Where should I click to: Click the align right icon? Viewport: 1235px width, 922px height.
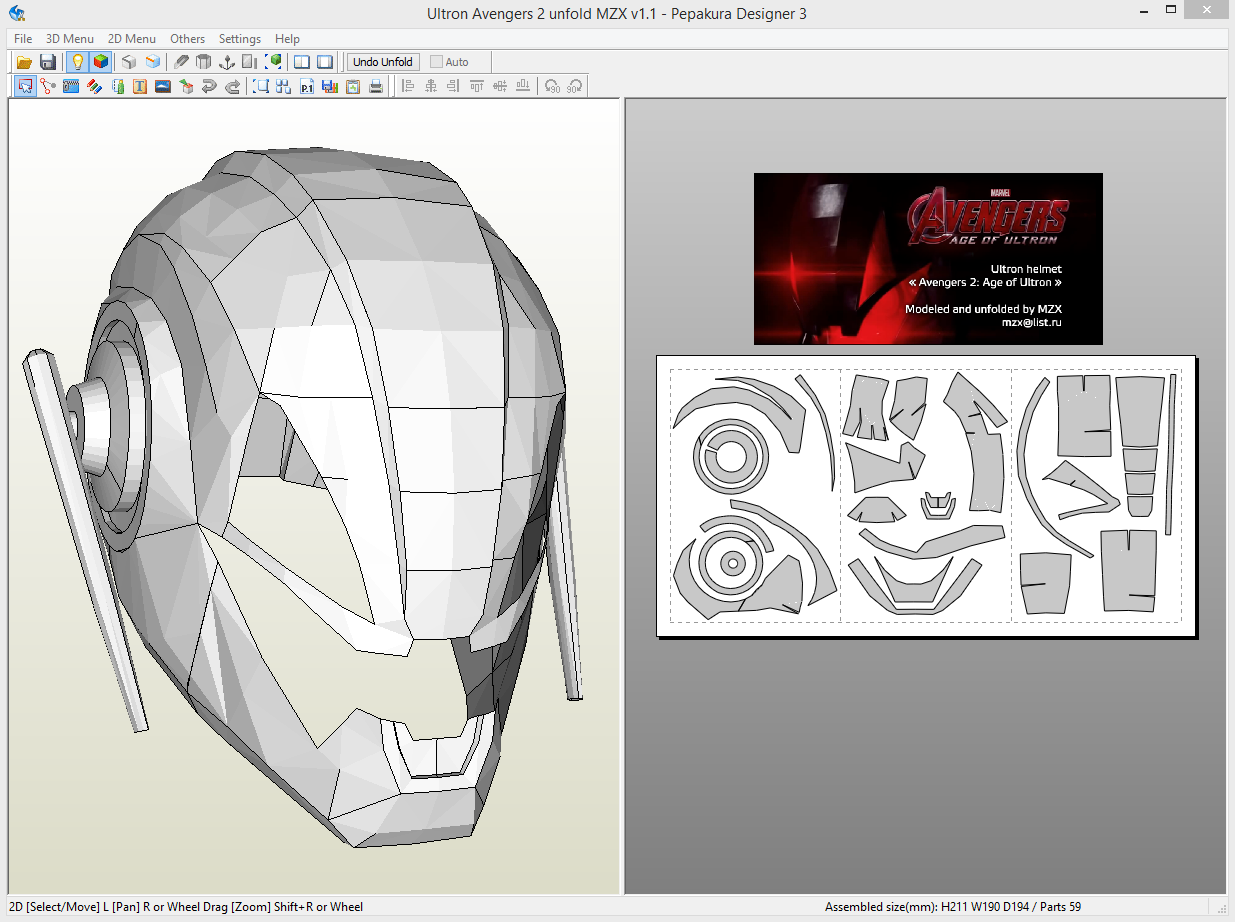[454, 86]
